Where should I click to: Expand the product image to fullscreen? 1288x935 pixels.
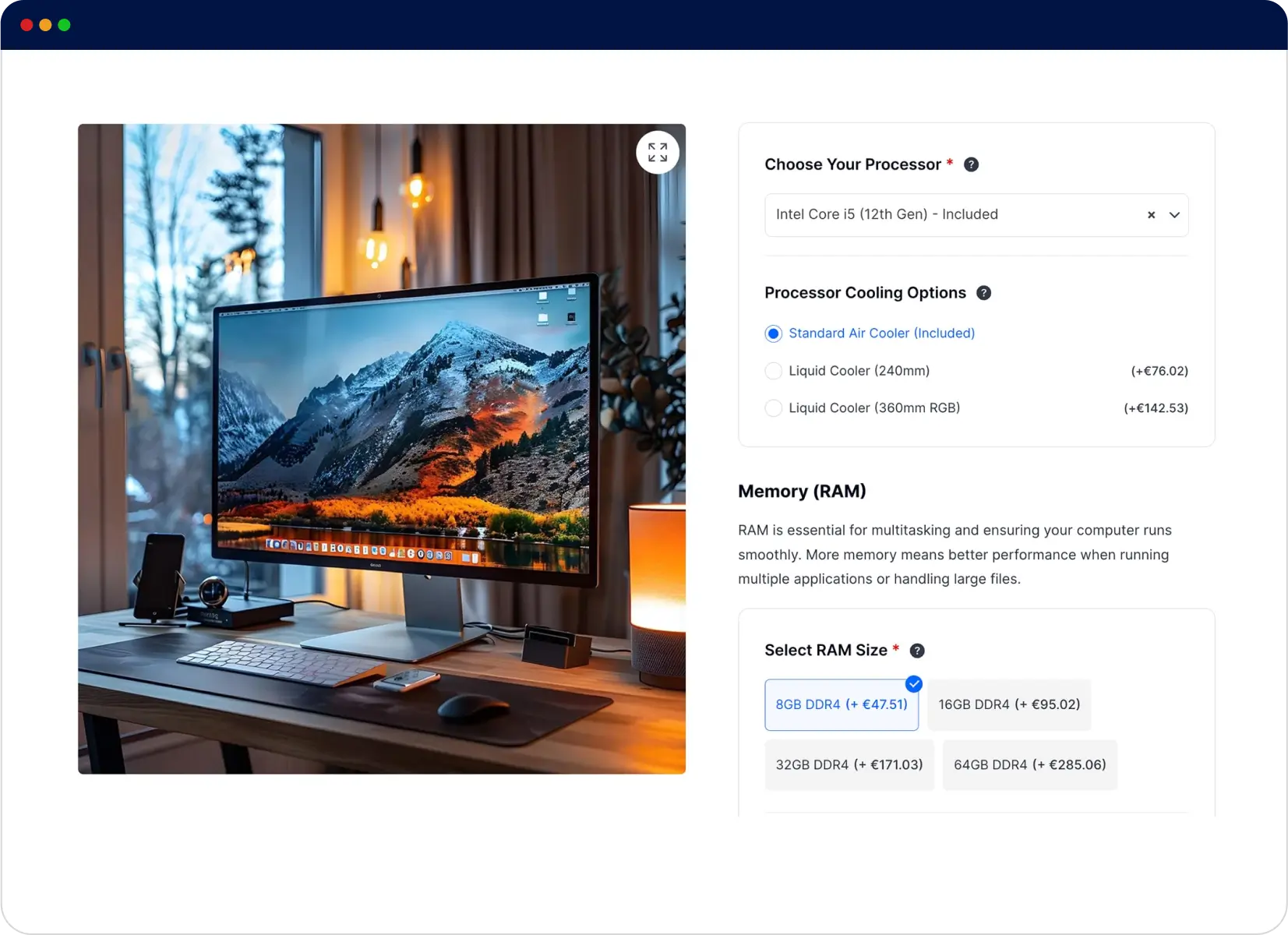(x=658, y=152)
